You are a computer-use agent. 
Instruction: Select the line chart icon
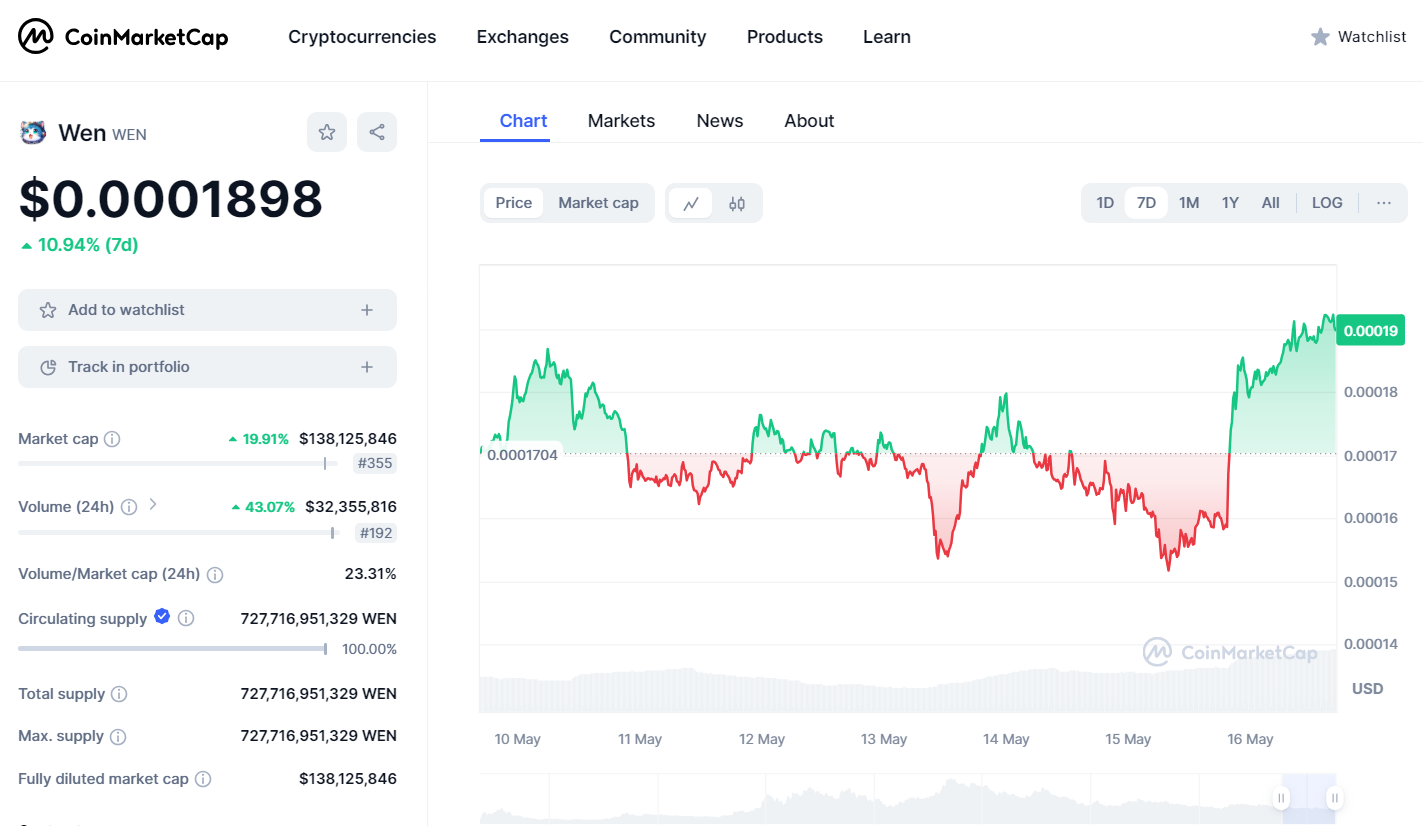click(x=691, y=202)
